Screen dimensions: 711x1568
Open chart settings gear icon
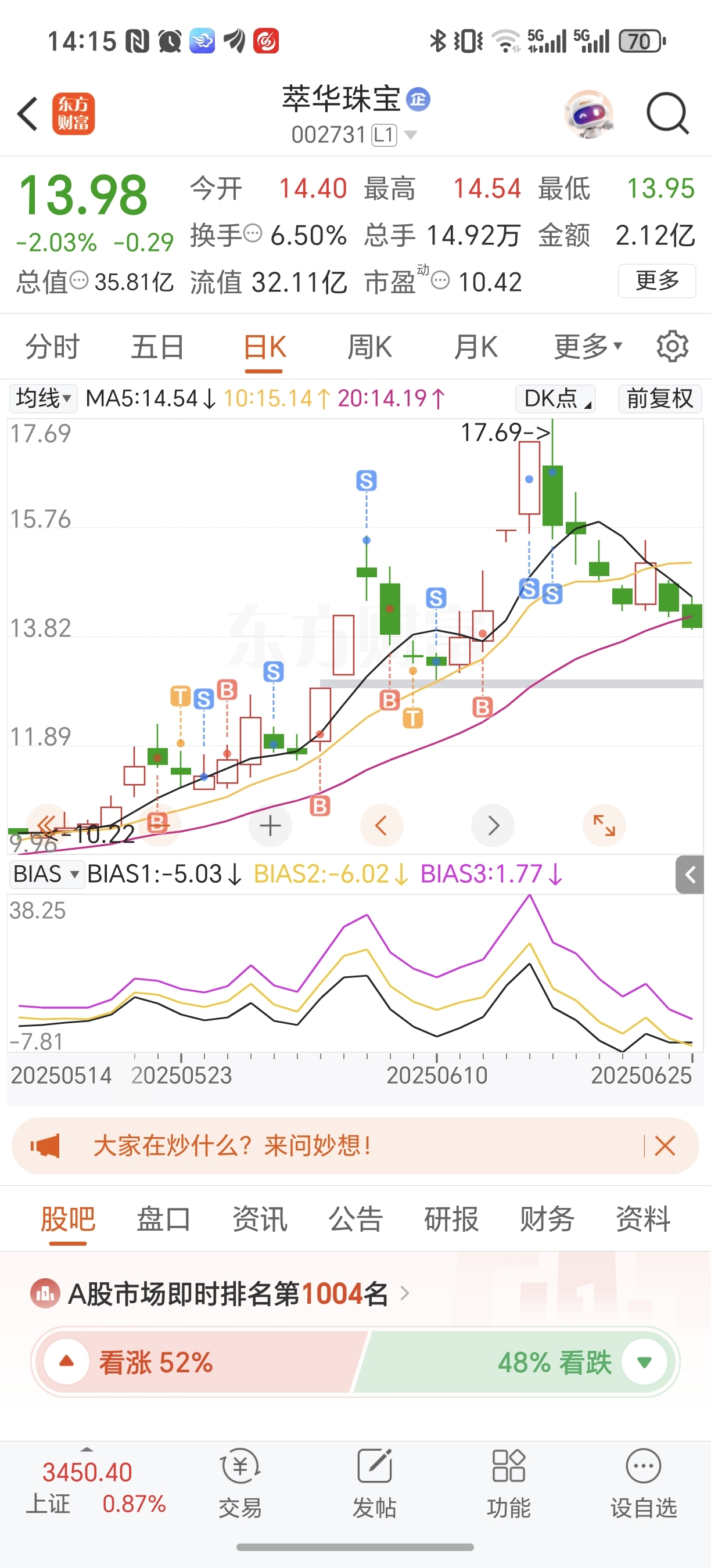pyautogui.click(x=672, y=346)
